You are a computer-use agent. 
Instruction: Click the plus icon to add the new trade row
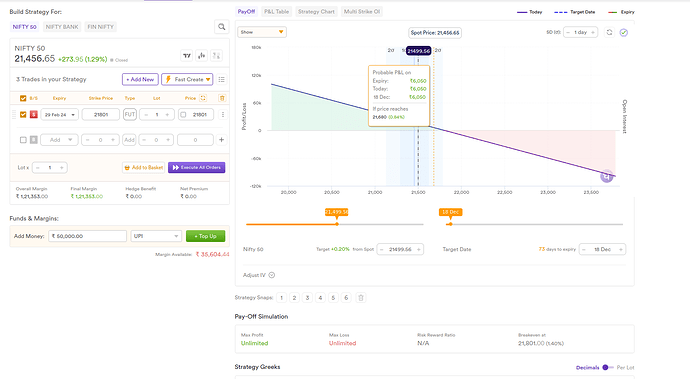[x=221, y=140]
